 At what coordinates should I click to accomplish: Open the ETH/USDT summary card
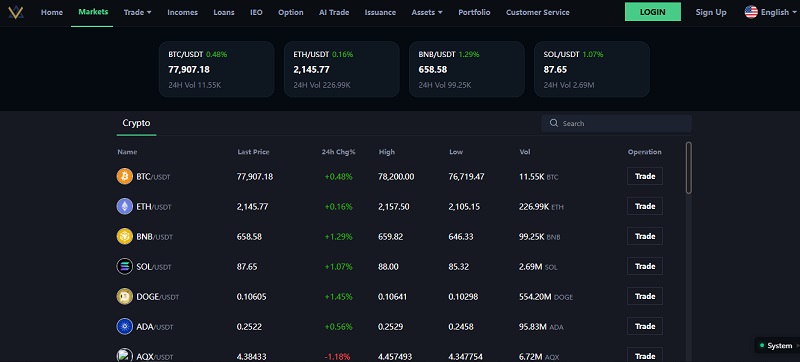click(341, 69)
